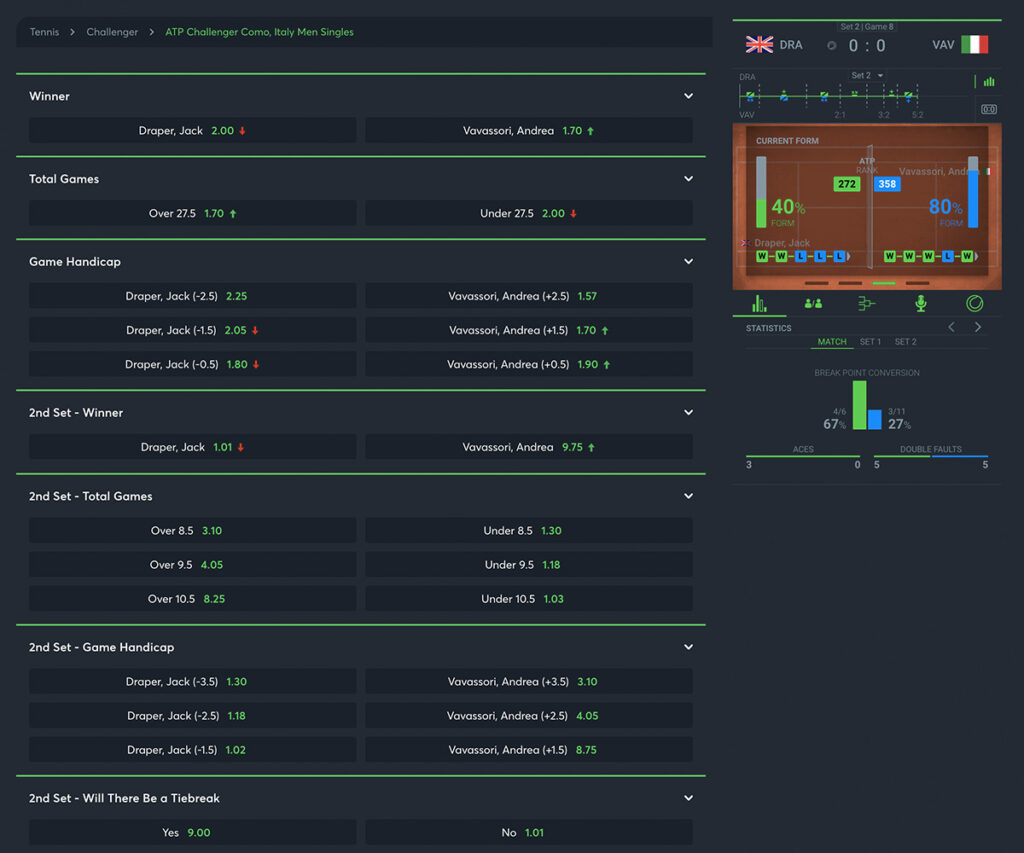
Task: Go to next statistics page arrow
Action: (978, 327)
